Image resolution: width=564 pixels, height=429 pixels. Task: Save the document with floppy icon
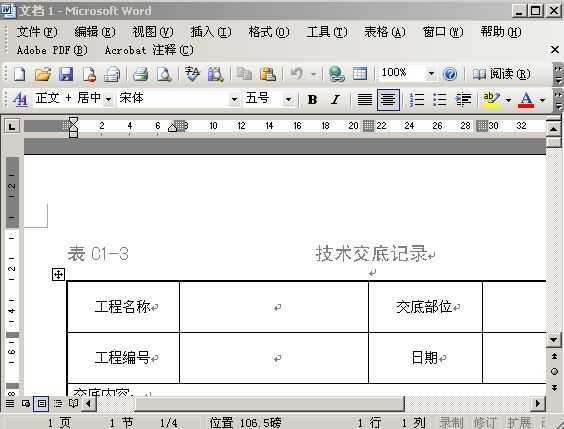click(66, 74)
